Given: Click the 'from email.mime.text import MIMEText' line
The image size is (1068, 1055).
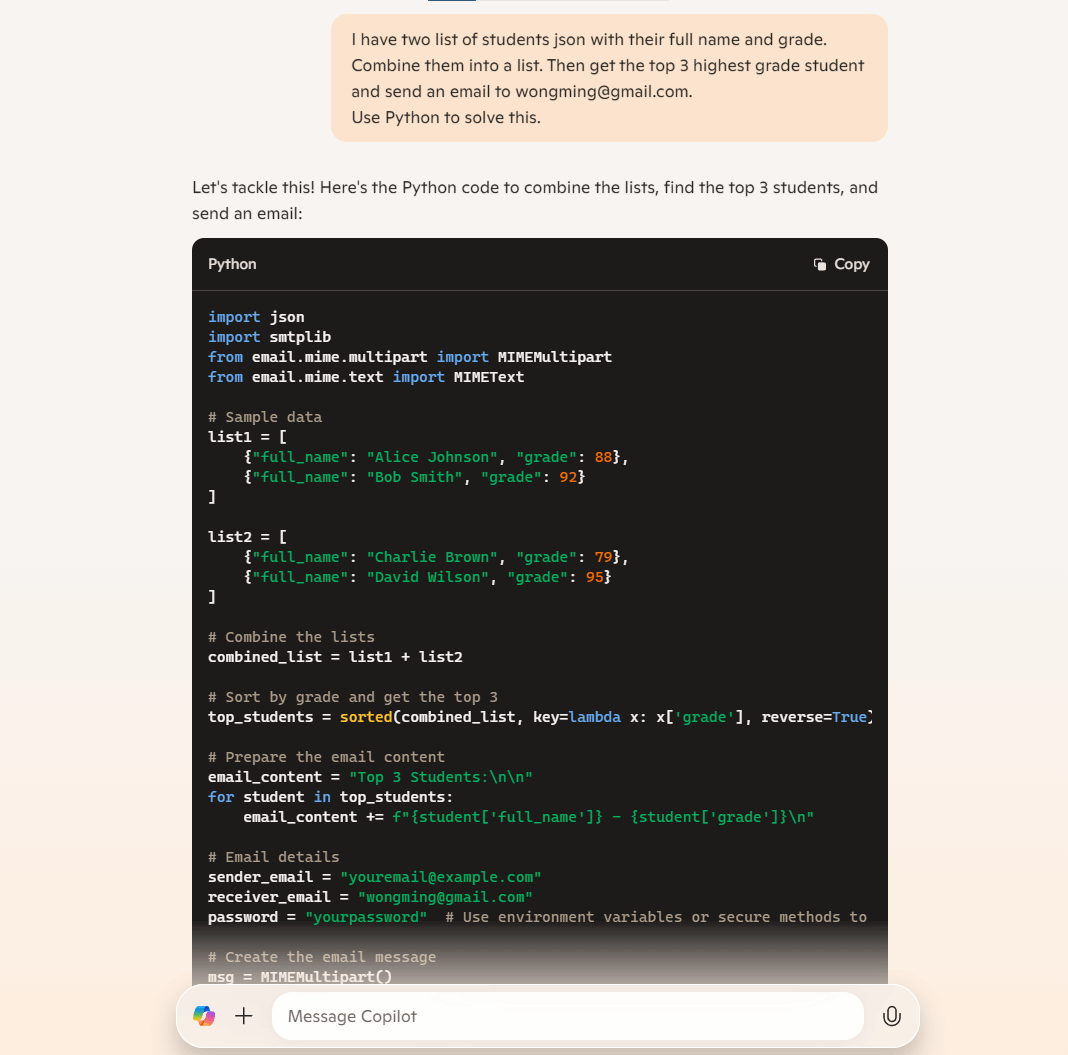Looking at the screenshot, I should [366, 377].
